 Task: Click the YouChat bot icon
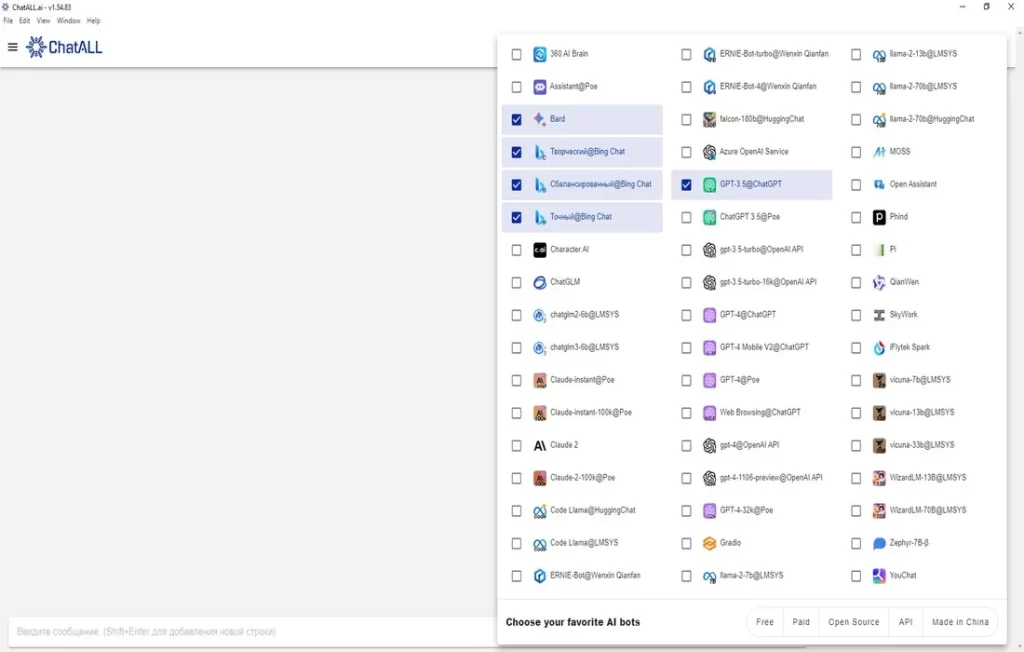879,576
